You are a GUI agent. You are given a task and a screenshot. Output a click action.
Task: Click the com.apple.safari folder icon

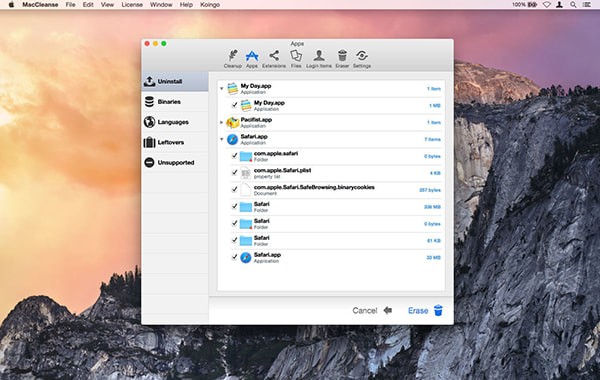246,156
